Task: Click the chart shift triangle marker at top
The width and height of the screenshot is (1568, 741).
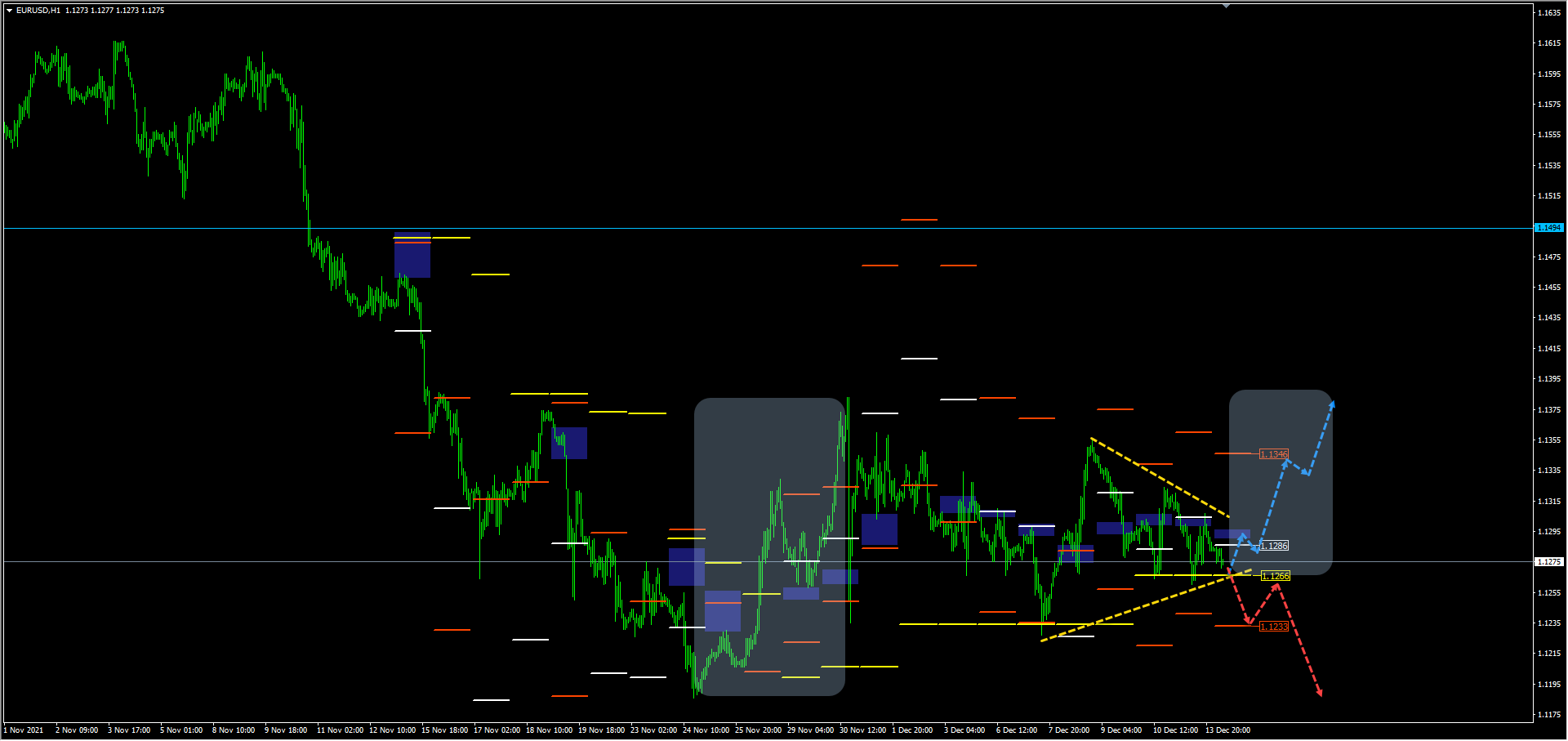Action: point(1226,6)
